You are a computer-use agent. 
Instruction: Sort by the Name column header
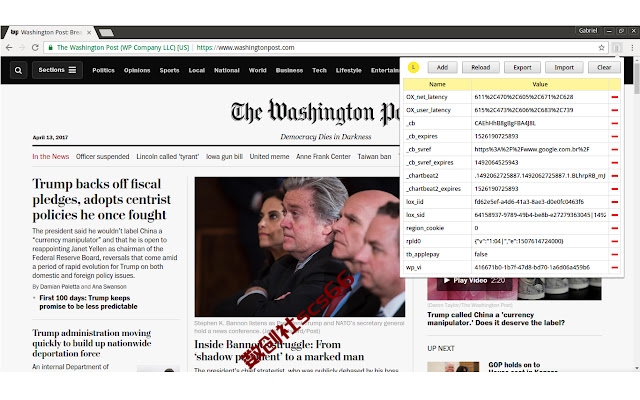click(x=437, y=84)
